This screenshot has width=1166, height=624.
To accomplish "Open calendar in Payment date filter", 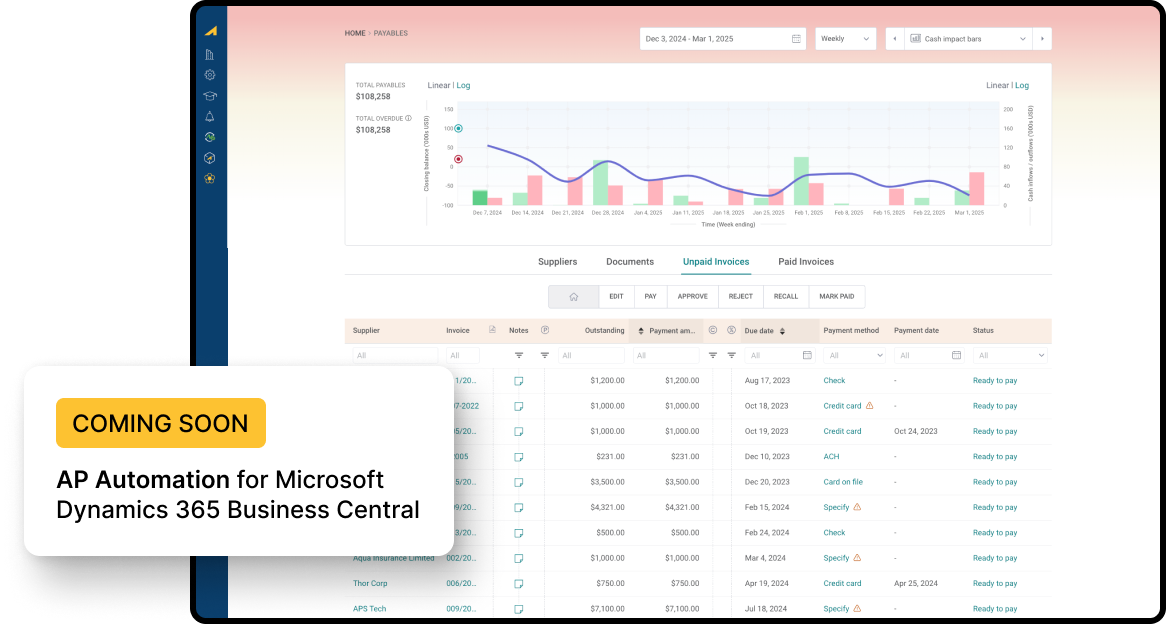I will click(957, 356).
